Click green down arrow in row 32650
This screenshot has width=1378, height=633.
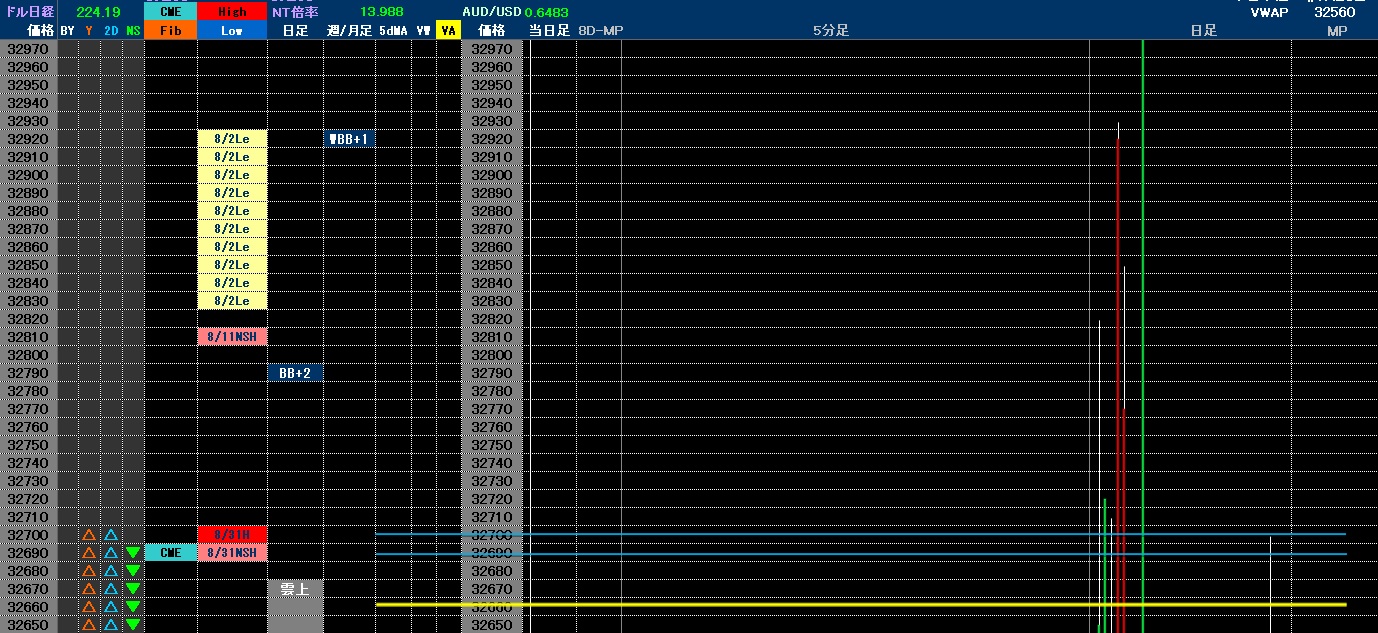point(133,625)
